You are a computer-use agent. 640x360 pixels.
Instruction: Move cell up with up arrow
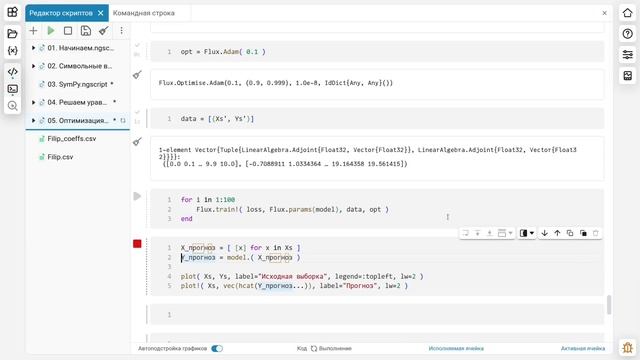tap(557, 233)
